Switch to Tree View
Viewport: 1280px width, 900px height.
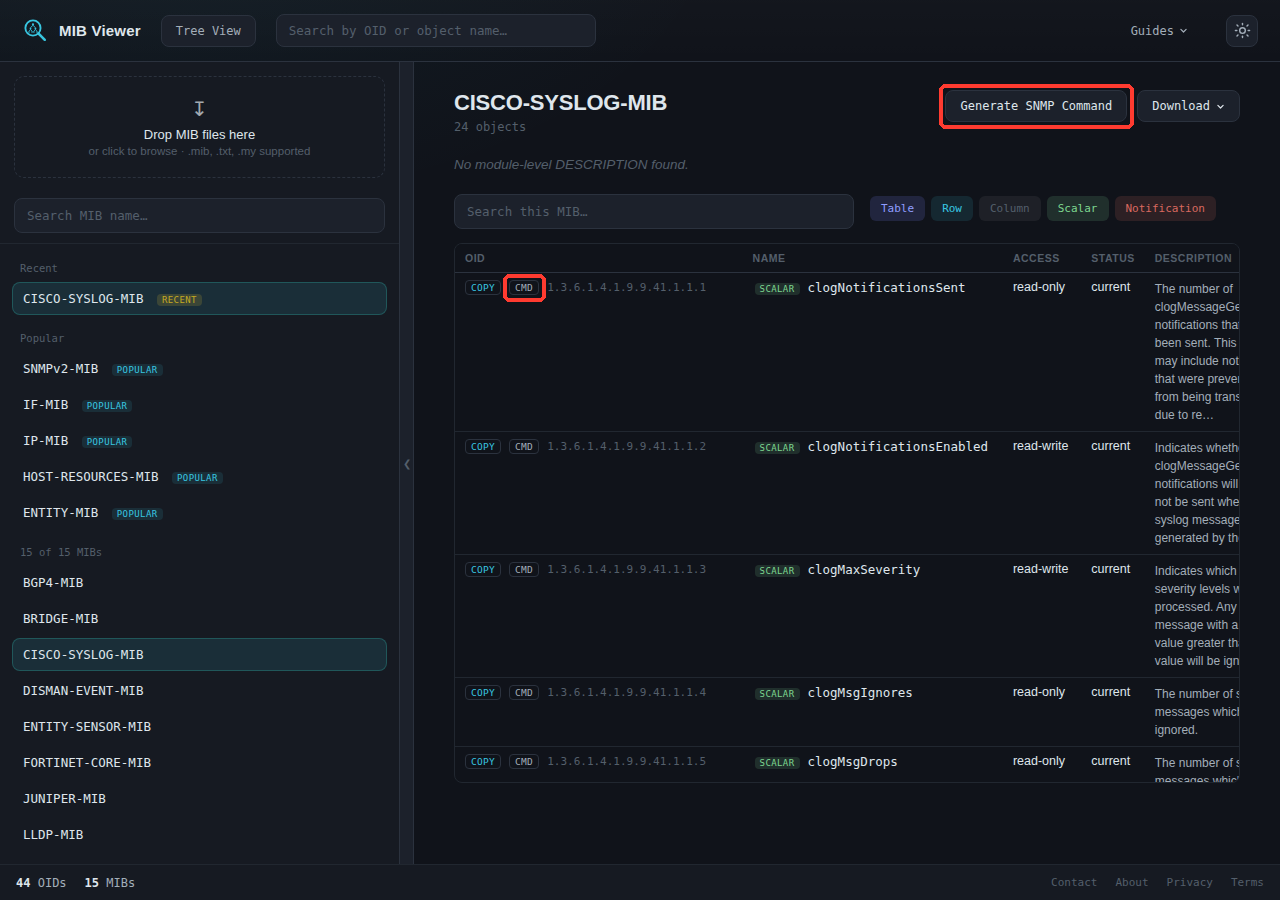208,31
